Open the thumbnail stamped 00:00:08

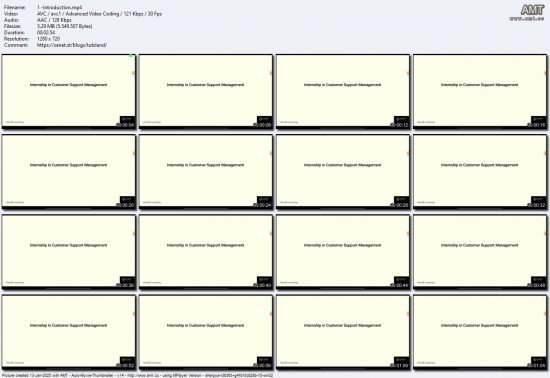pyautogui.click(x=206, y=91)
